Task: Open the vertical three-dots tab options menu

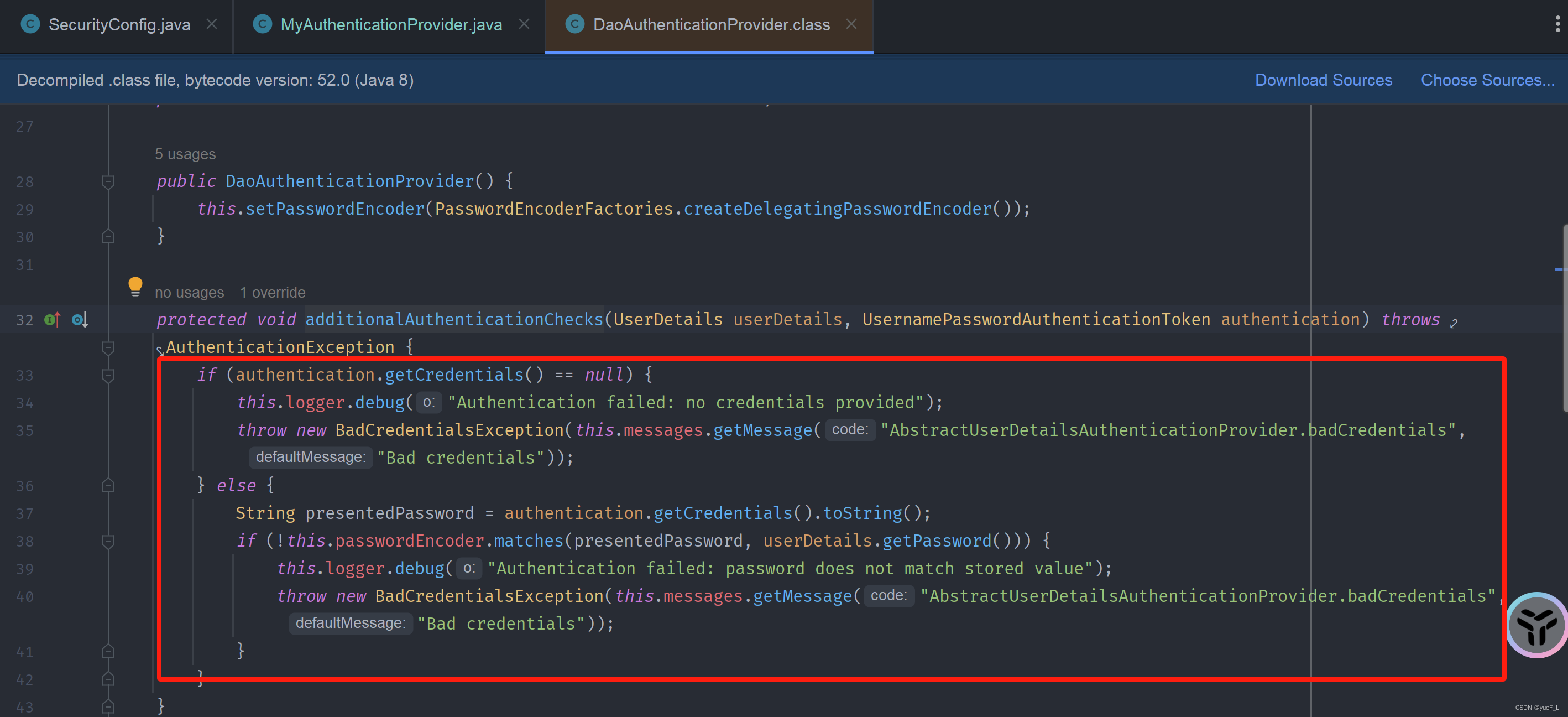Action: pos(1557,24)
